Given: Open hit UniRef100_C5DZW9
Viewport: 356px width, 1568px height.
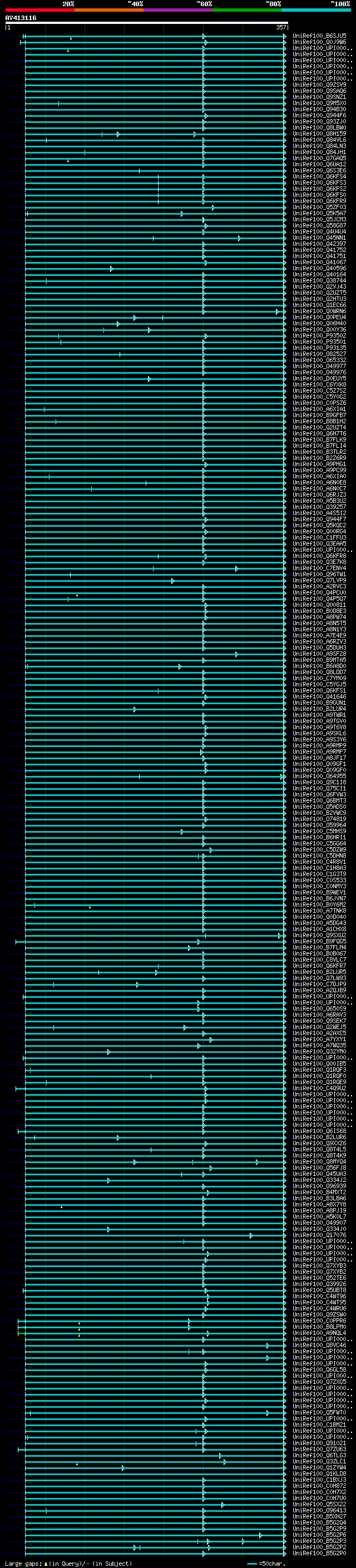Looking at the screenshot, I should [319, 850].
